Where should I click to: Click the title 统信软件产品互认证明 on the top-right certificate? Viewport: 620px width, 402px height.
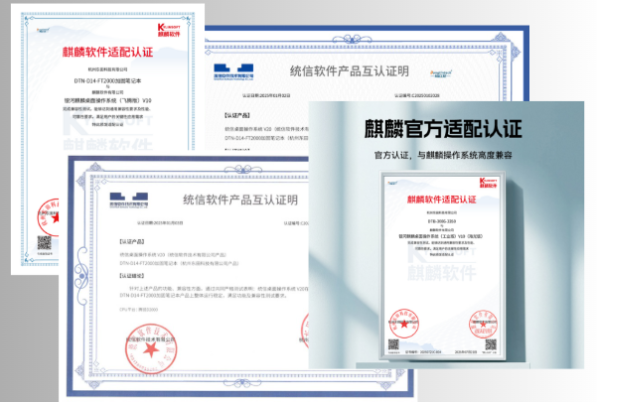tap(350, 71)
